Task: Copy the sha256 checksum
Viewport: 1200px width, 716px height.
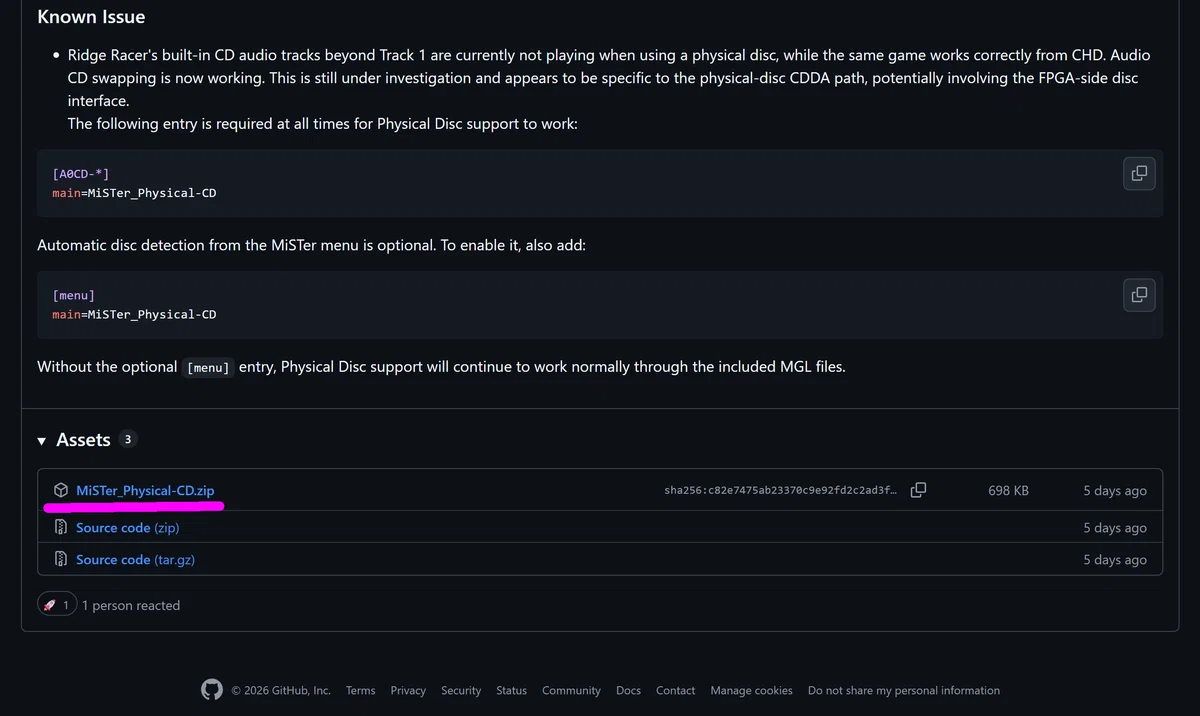Action: pyautogui.click(x=918, y=490)
